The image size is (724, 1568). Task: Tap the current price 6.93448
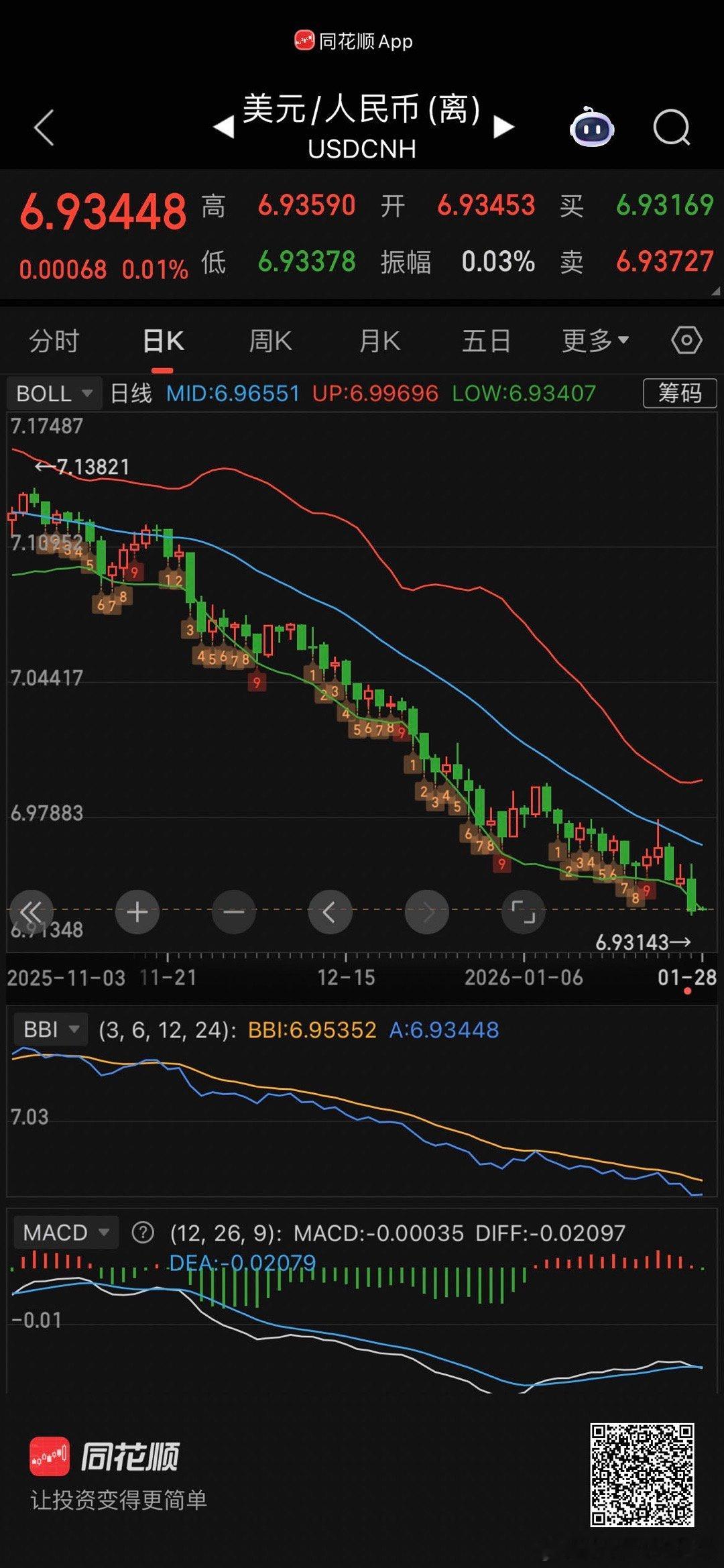(103, 213)
